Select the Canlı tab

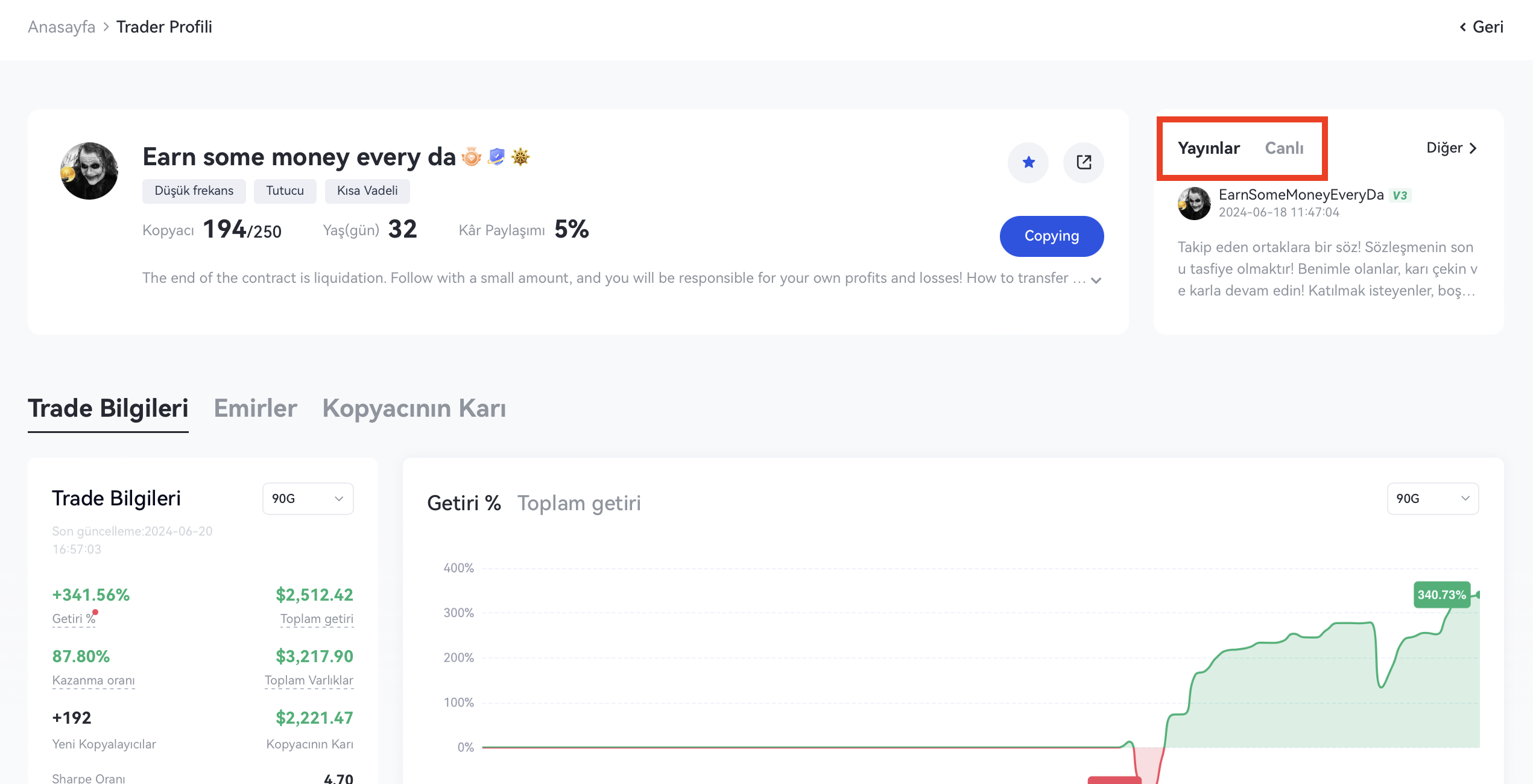point(1284,148)
